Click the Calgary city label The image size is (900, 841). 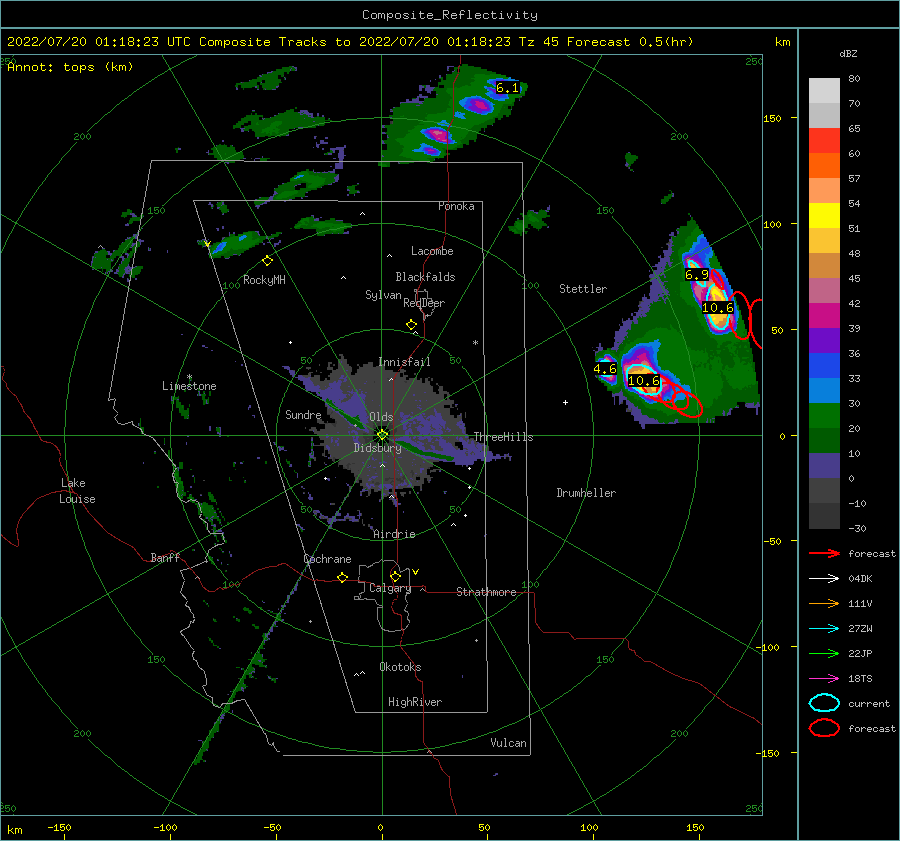click(x=390, y=588)
